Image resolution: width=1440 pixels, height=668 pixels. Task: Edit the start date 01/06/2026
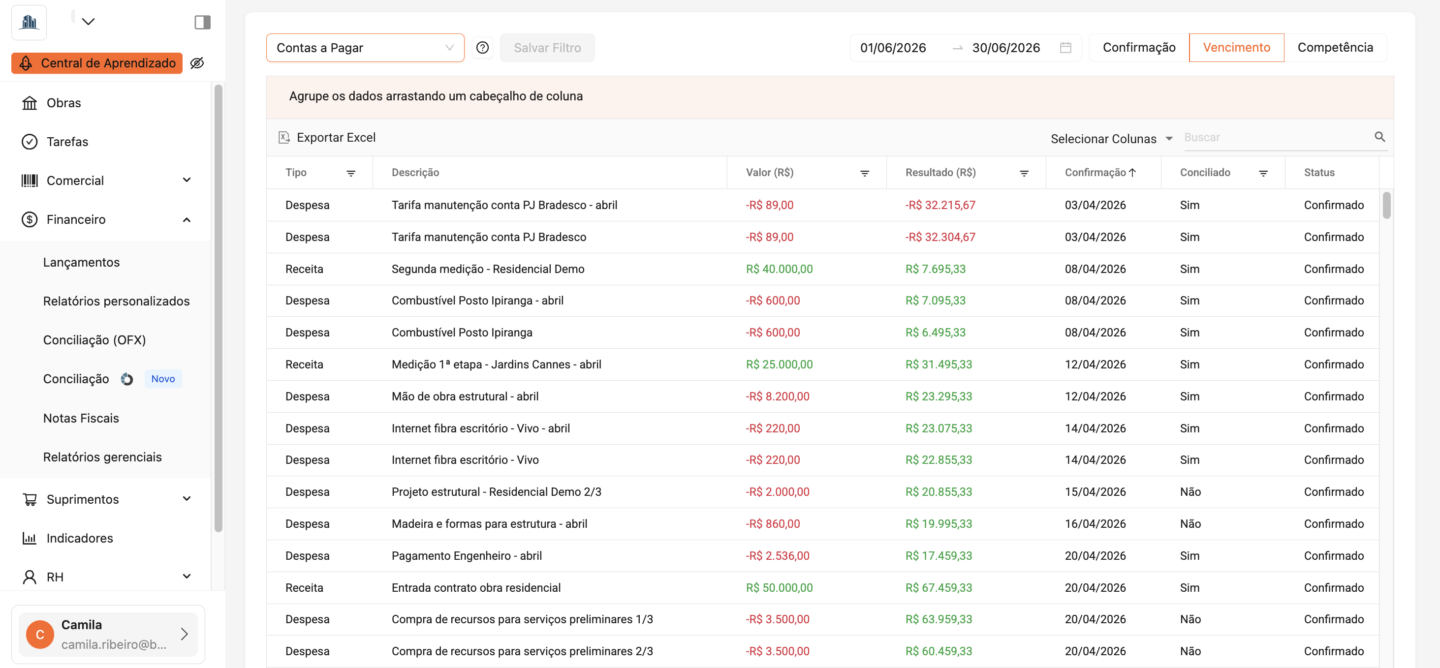point(893,48)
